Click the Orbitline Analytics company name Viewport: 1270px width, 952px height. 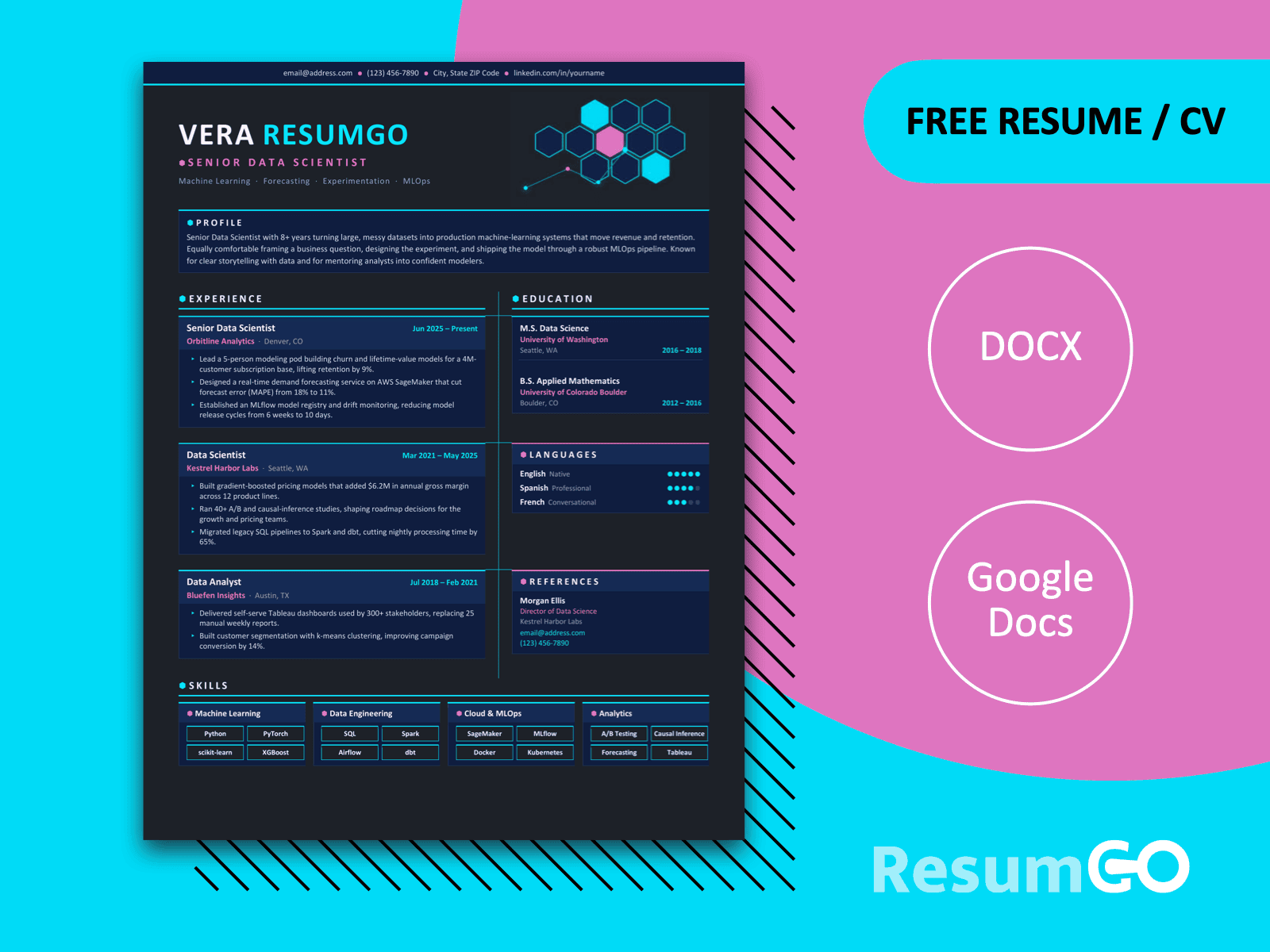click(x=221, y=341)
